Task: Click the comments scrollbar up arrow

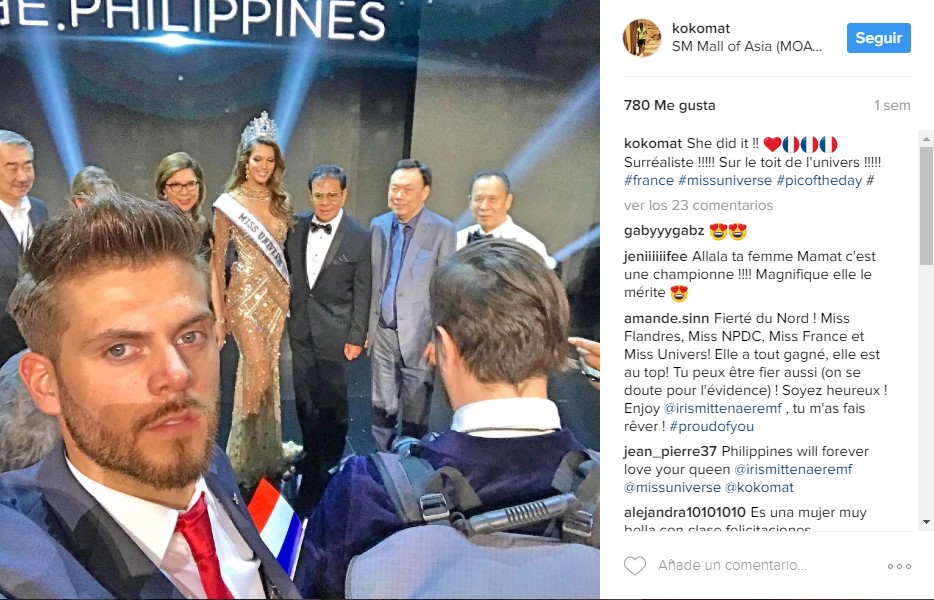Action: click(x=926, y=139)
